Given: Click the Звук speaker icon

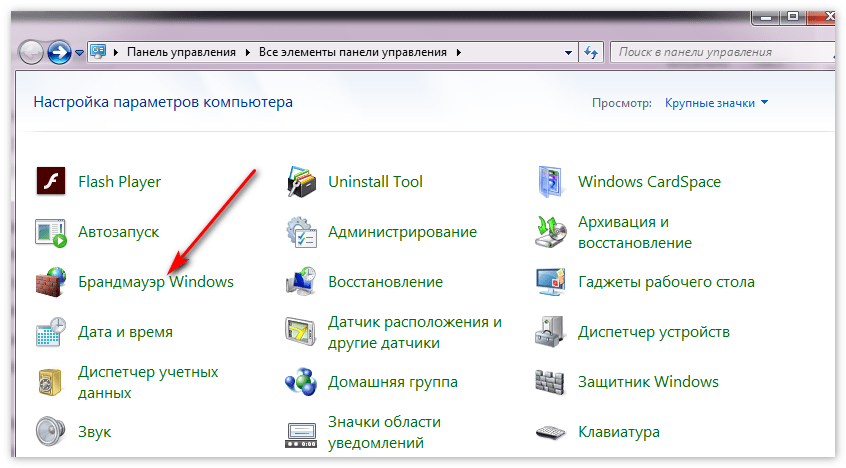Looking at the screenshot, I should pos(51,431).
